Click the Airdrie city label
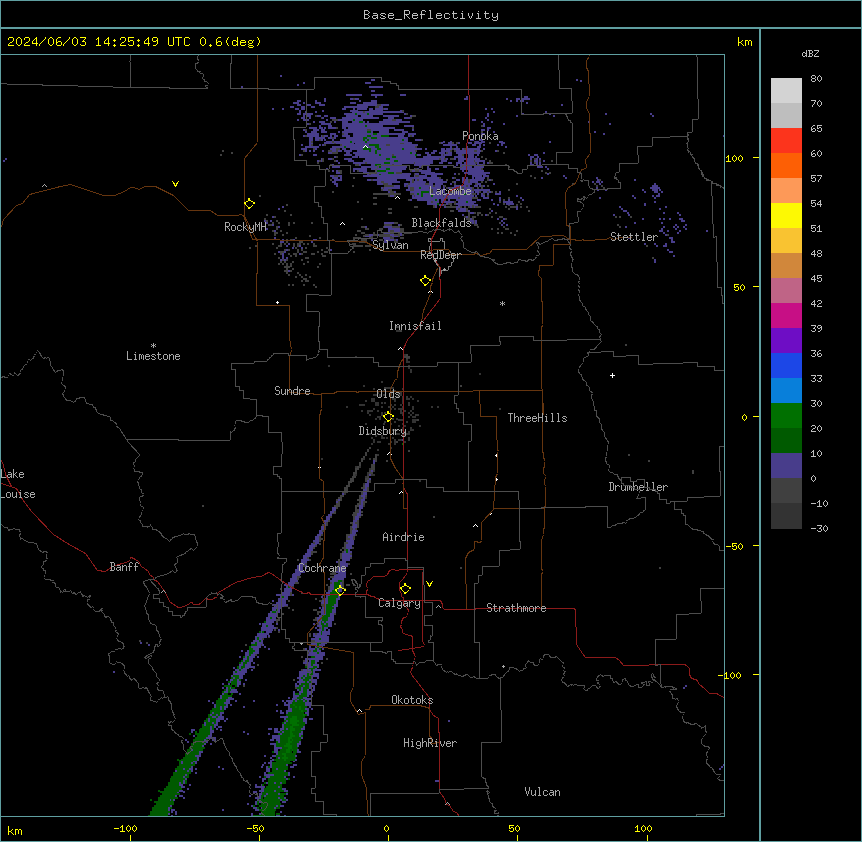 coord(403,537)
